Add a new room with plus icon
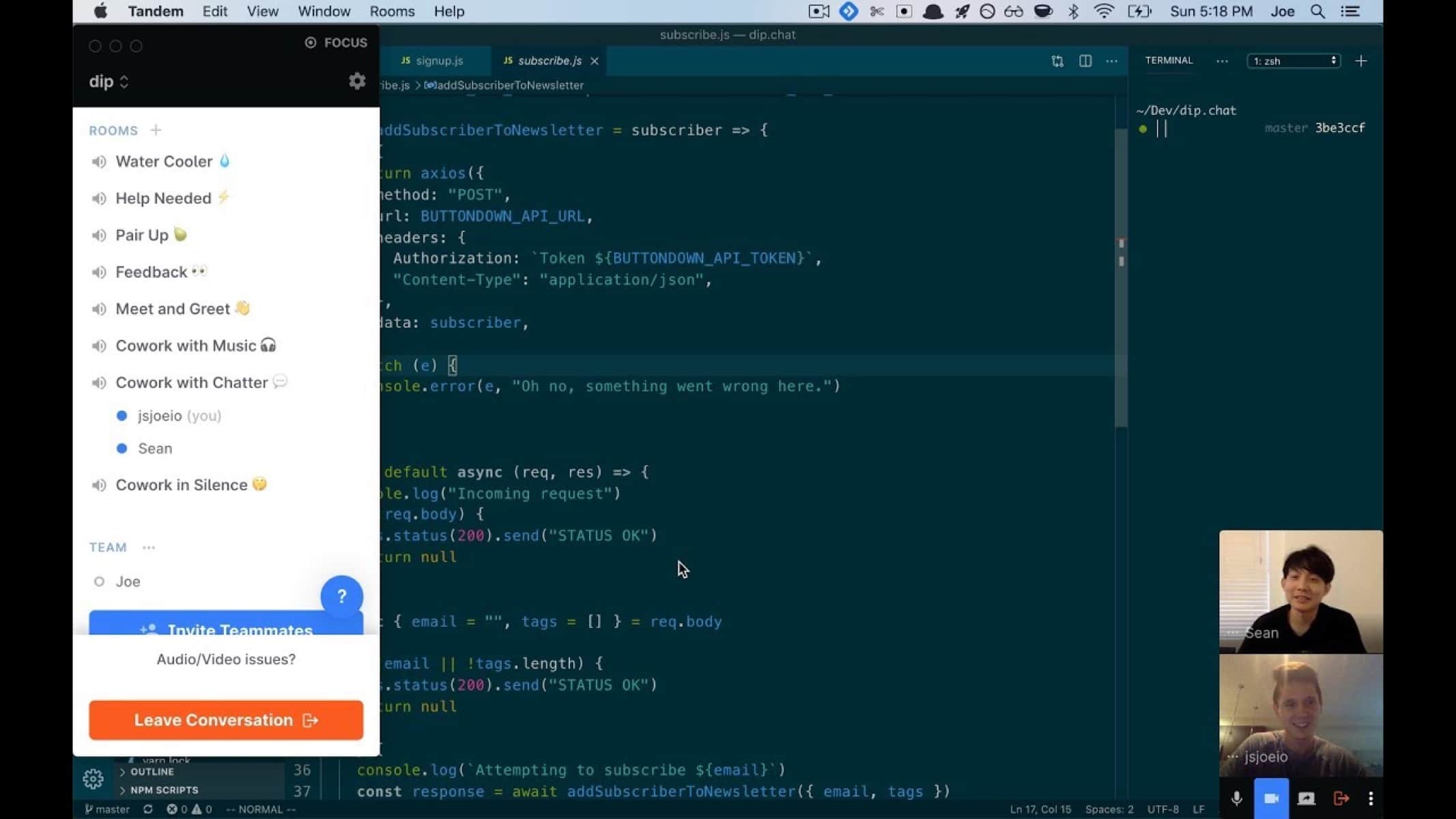Viewport: 1456px width, 819px height. click(156, 130)
